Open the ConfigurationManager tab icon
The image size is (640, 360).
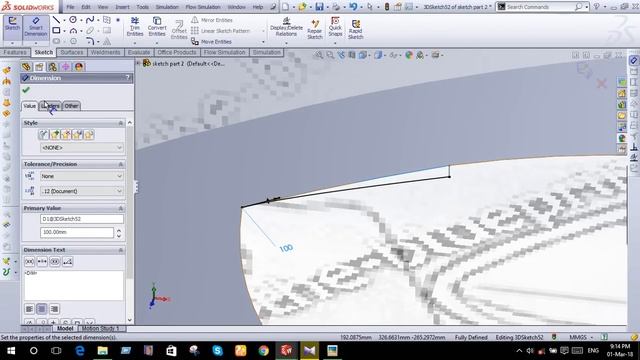pyautogui.click(x=52, y=67)
